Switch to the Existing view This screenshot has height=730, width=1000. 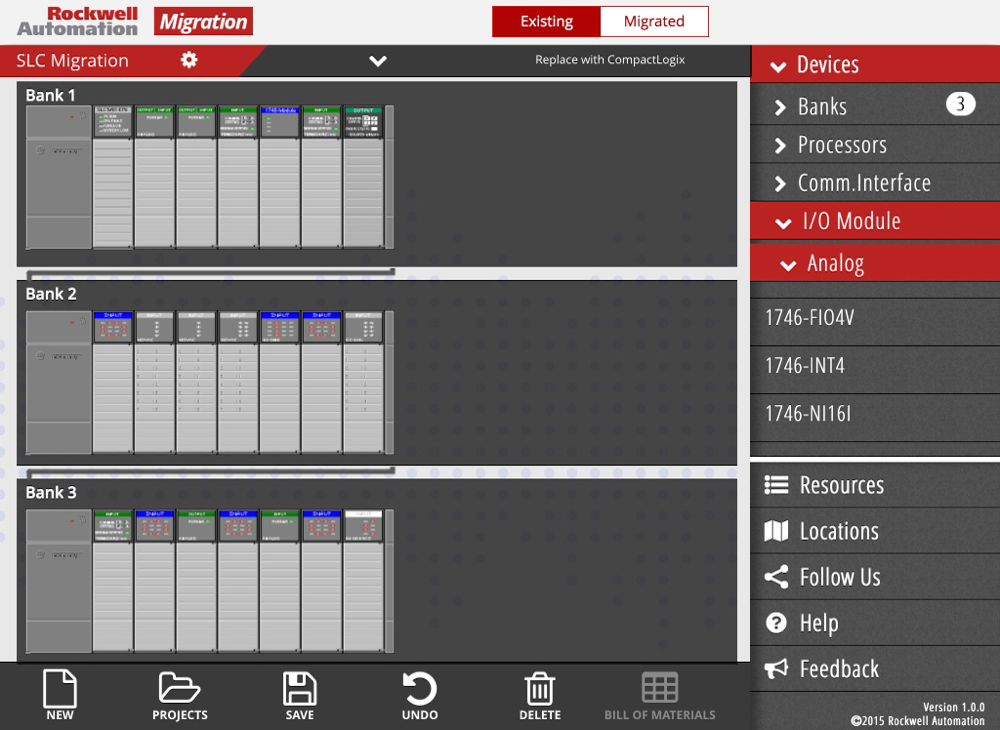[x=546, y=21]
